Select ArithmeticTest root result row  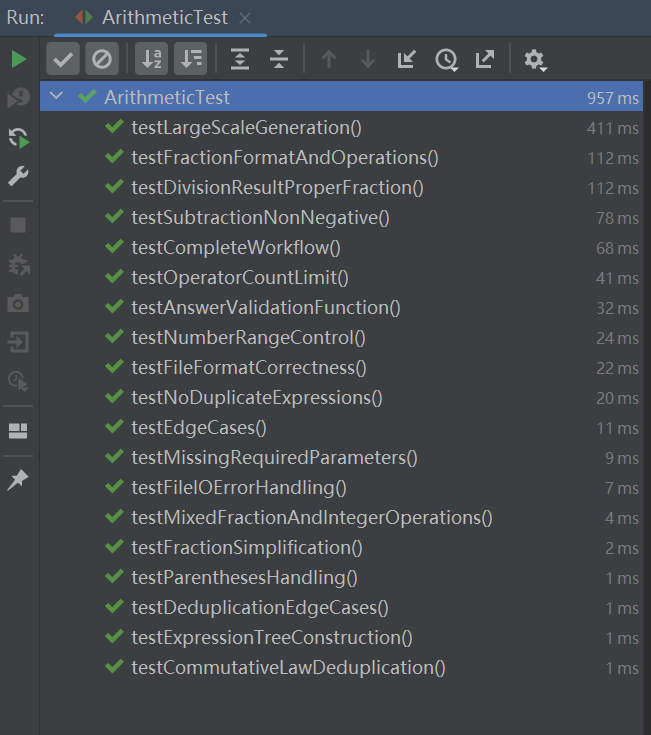coord(341,97)
